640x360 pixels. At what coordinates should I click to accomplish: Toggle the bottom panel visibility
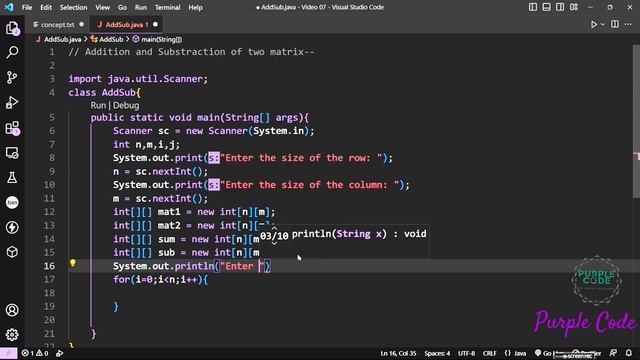tap(547, 7)
